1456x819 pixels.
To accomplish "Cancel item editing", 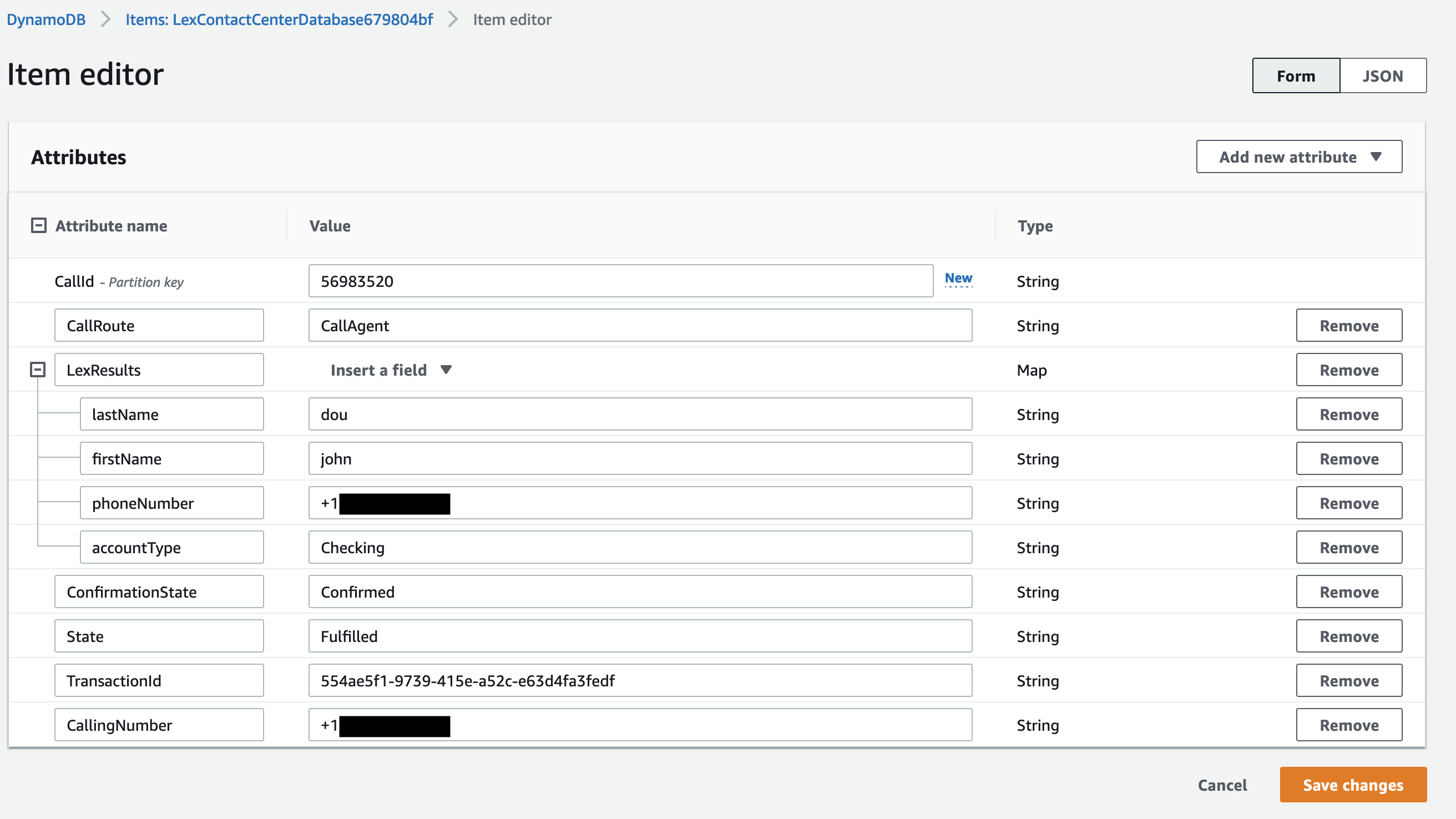I will (1222, 785).
